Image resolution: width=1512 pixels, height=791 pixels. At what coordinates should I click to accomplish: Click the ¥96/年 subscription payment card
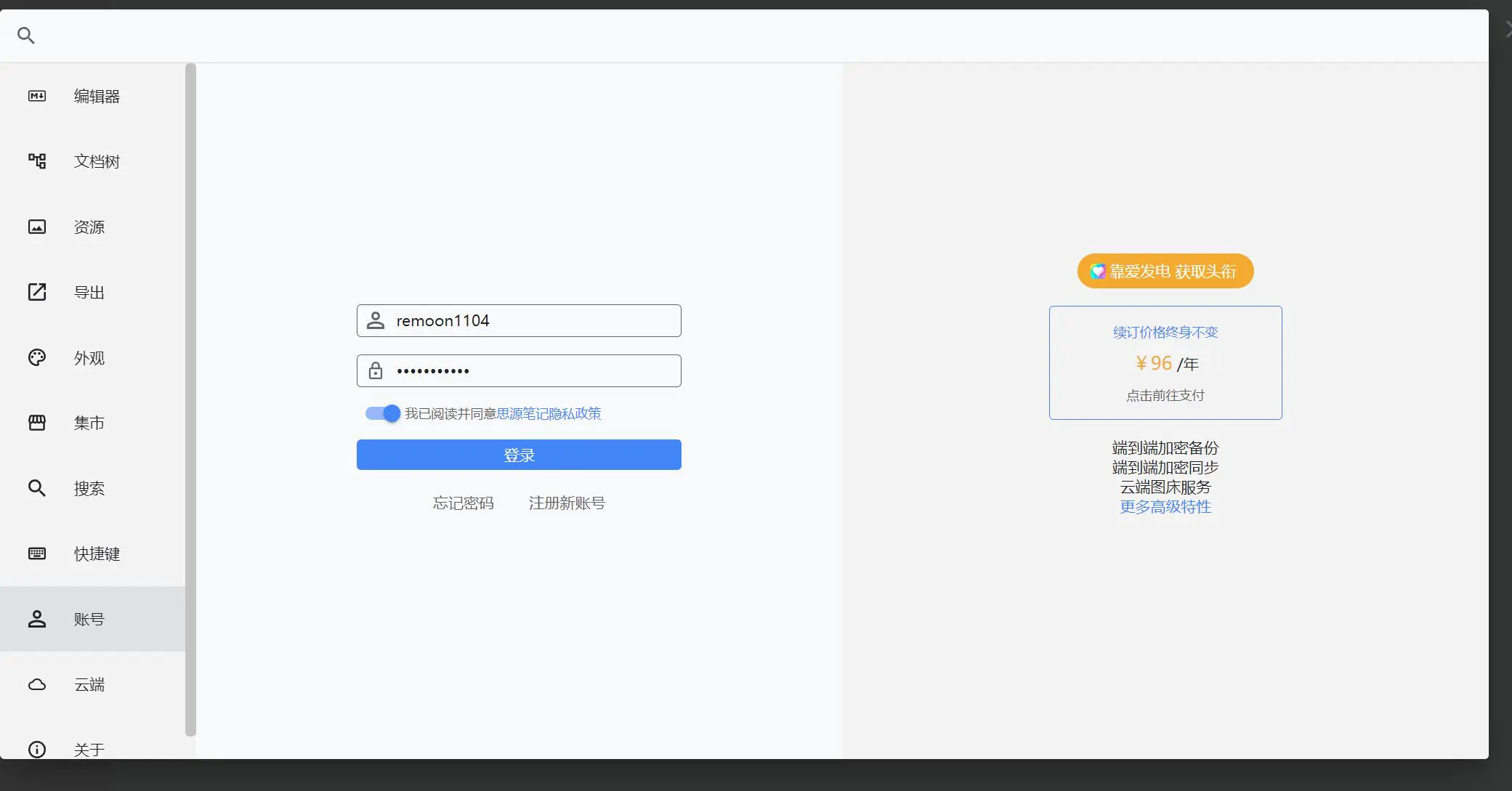[1165, 362]
